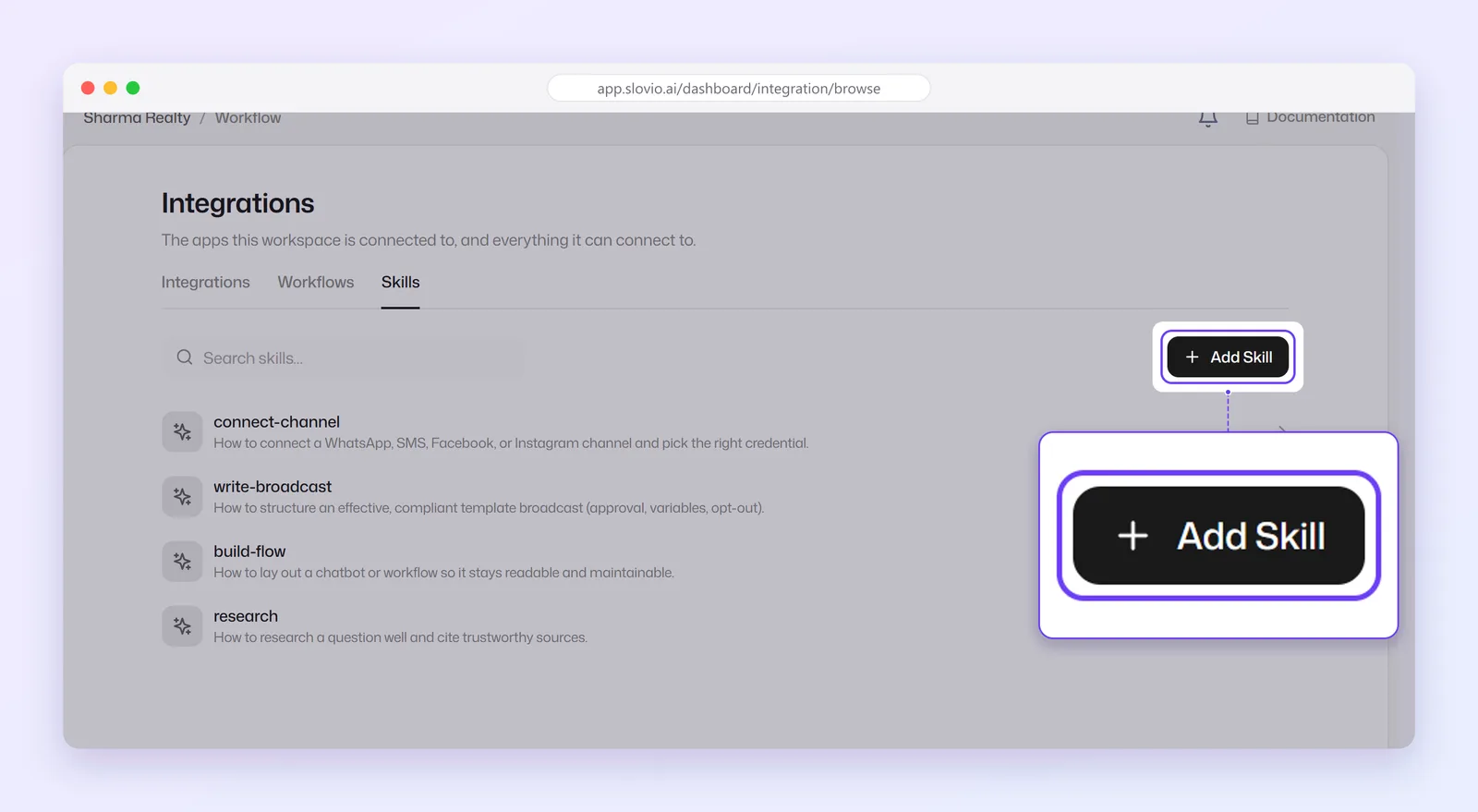Open the research skill title
1478x812 pixels.
246,616
